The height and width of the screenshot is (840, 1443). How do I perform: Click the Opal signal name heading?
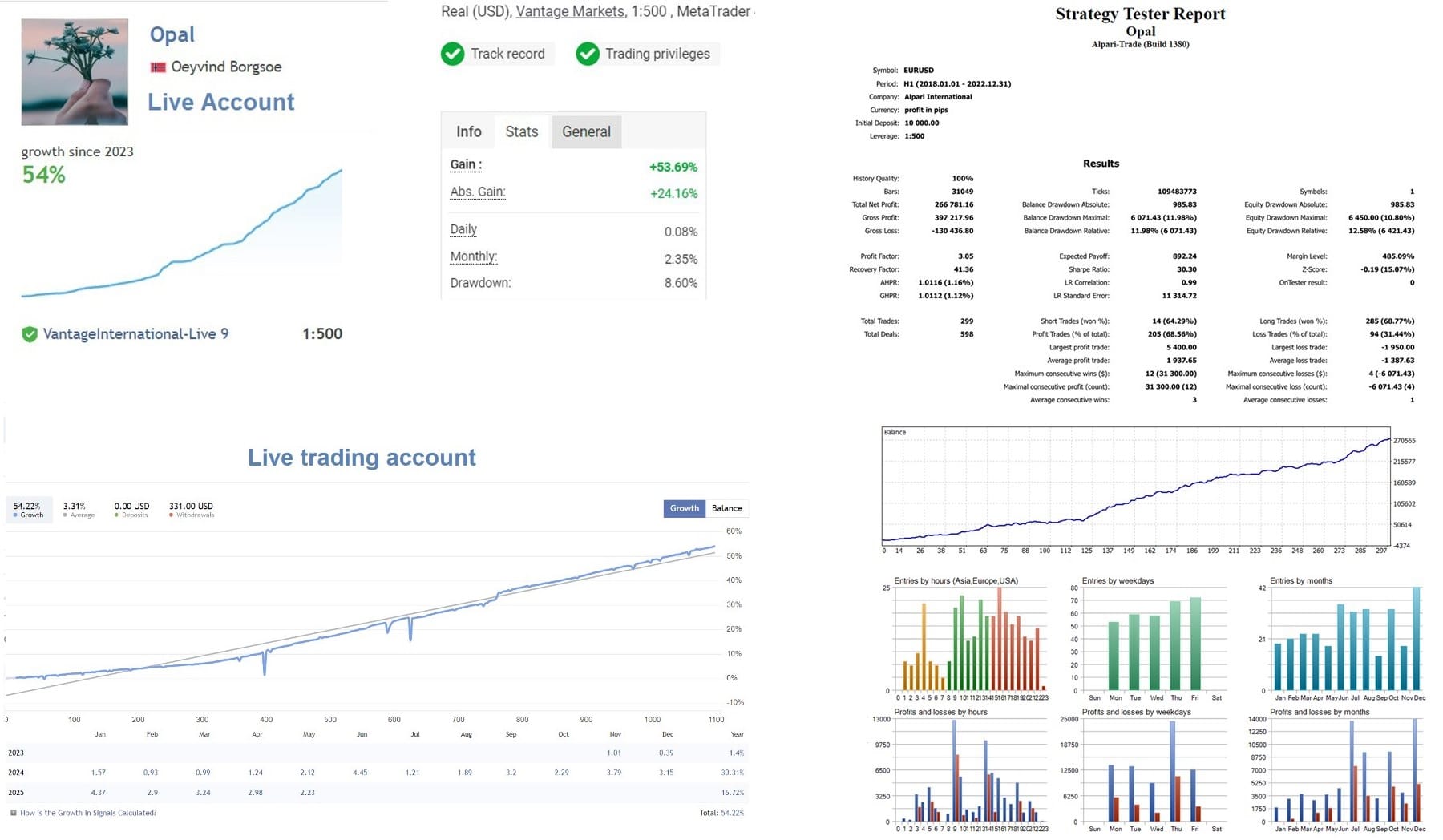point(172,34)
